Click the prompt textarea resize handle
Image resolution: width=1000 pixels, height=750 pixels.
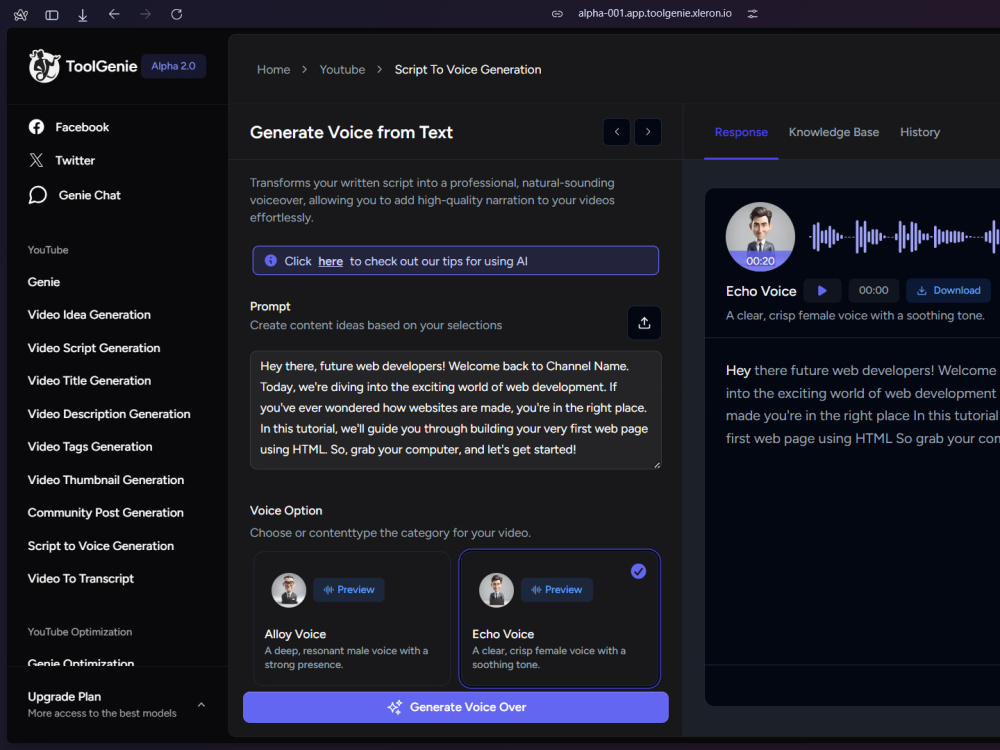point(656,465)
